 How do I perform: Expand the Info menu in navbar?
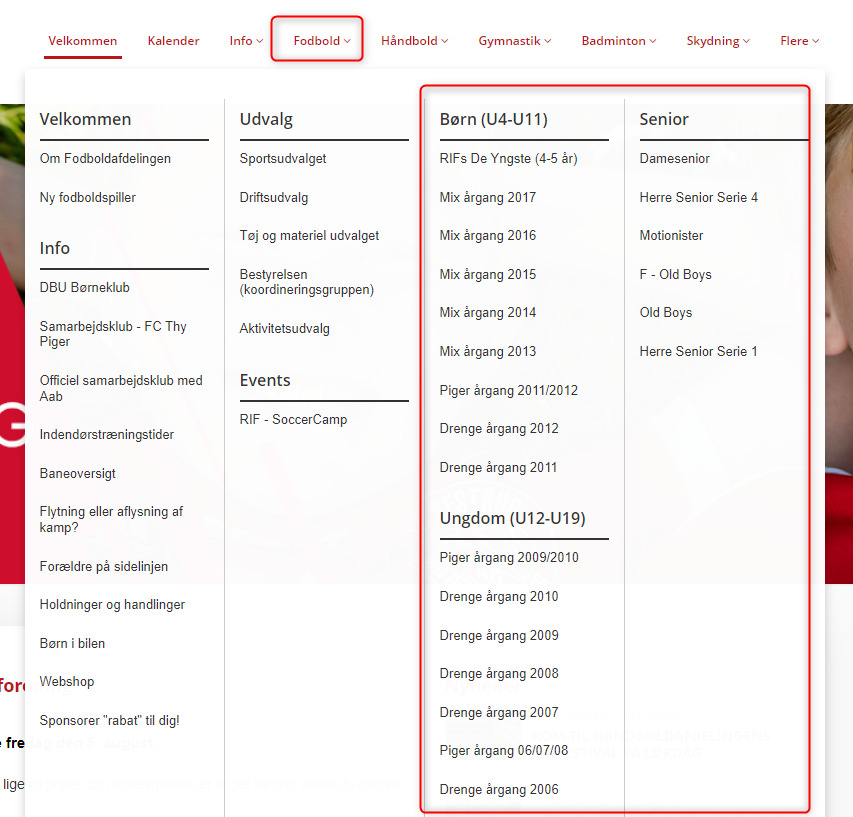pos(245,41)
